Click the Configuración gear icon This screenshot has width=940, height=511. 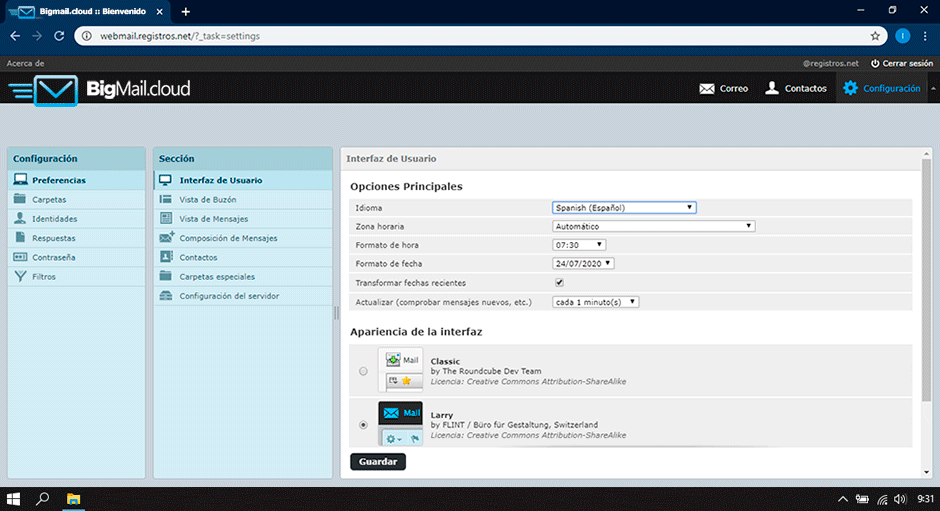(850, 88)
